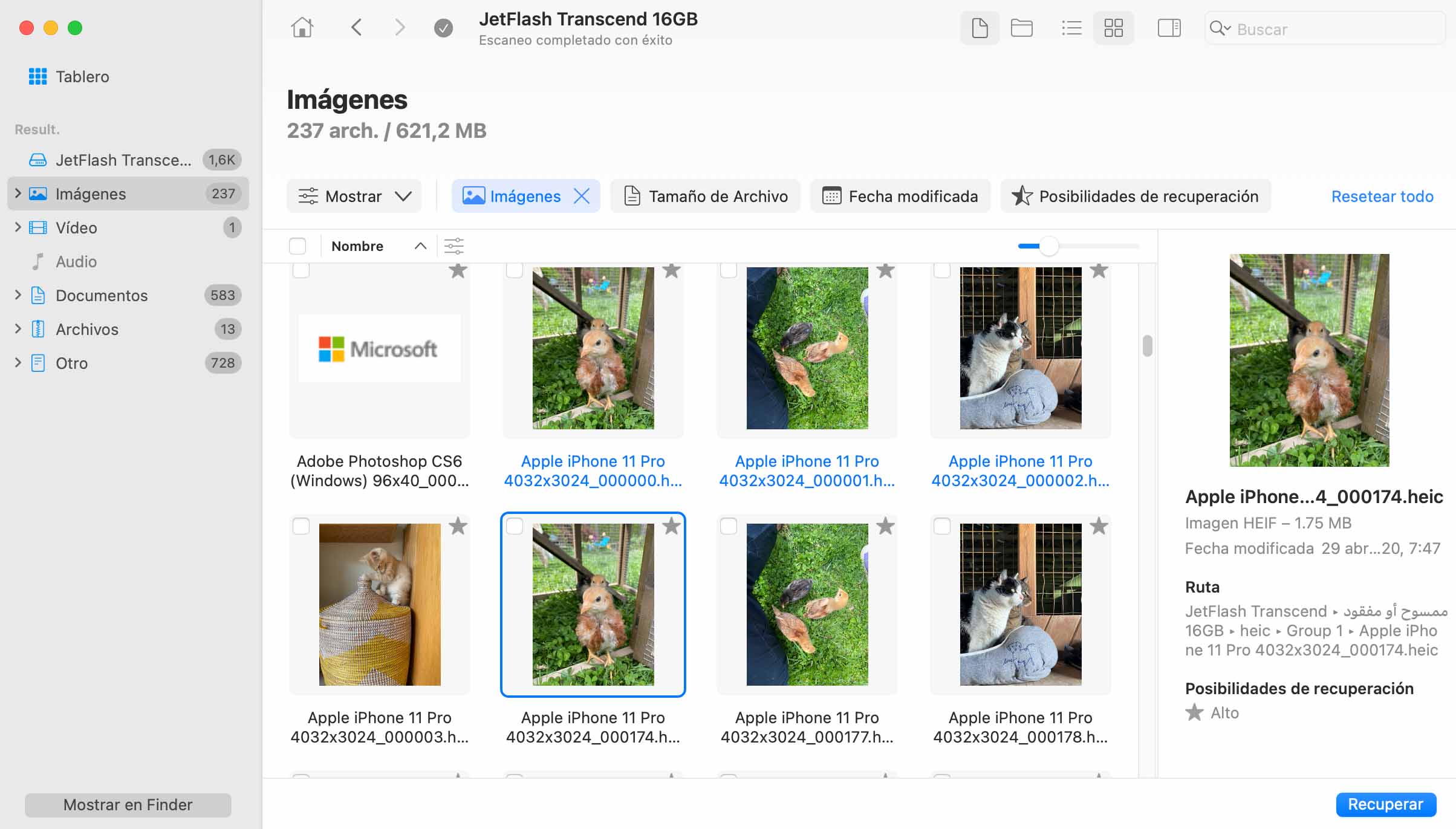Navigate back with the left arrow
The width and height of the screenshot is (1456, 829).
click(356, 28)
